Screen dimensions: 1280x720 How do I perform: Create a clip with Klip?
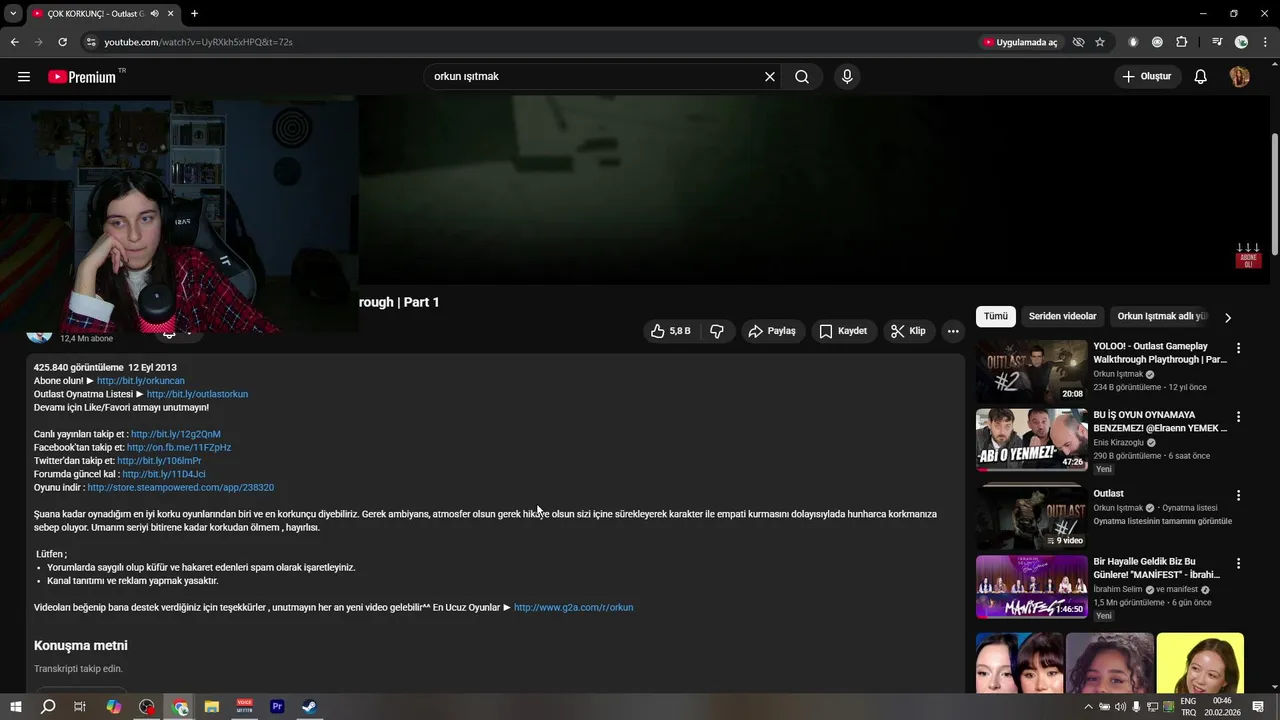(909, 331)
